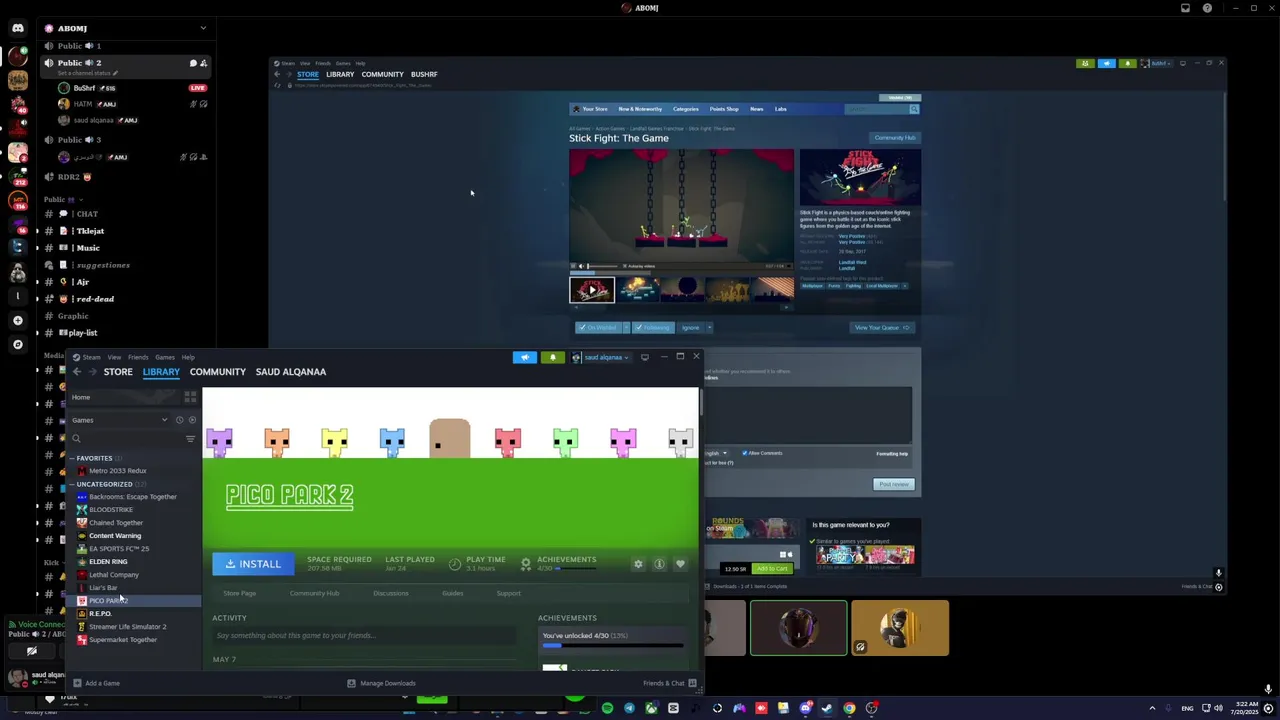Collapse the UNCATEGORIZED category

[x=72, y=484]
